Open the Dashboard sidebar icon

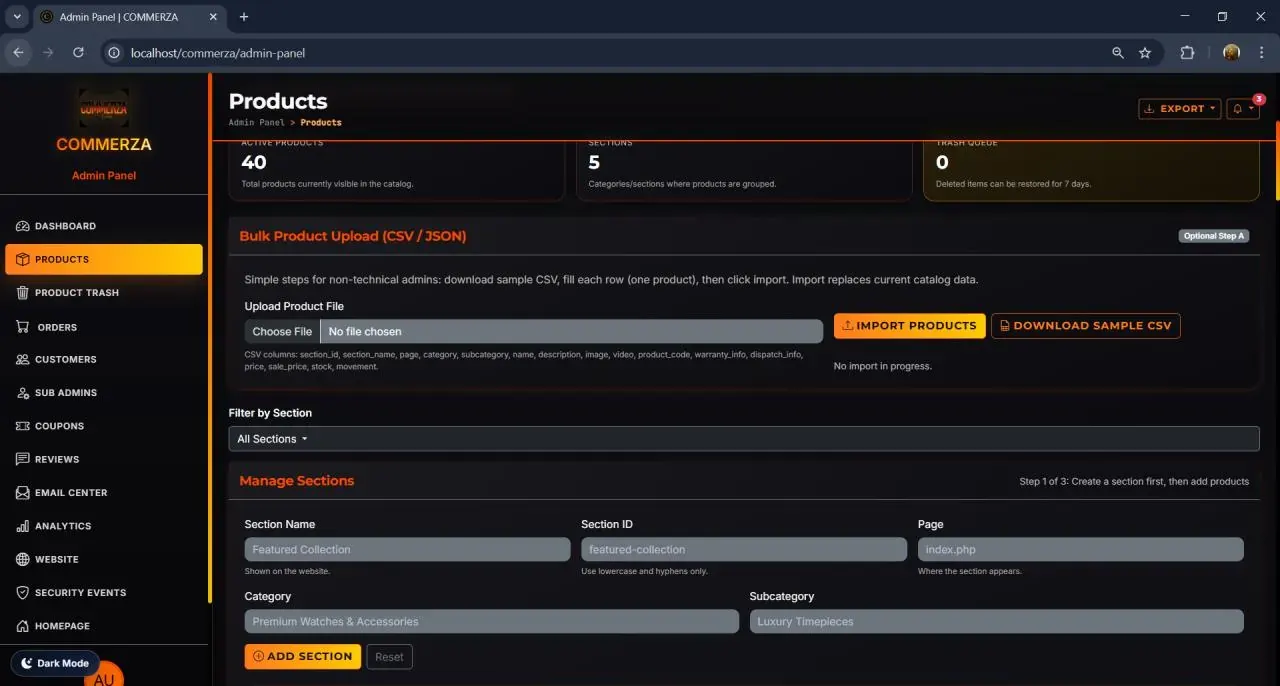[x=23, y=226]
